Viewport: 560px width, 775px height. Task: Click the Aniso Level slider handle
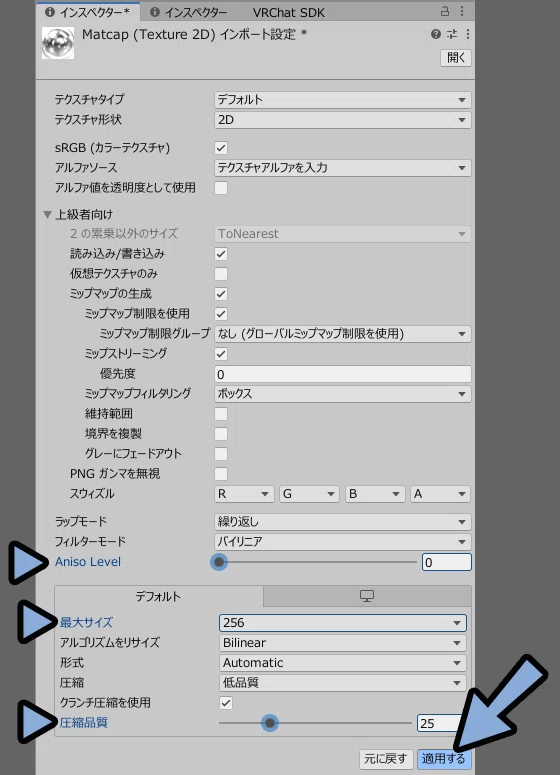coord(219,562)
